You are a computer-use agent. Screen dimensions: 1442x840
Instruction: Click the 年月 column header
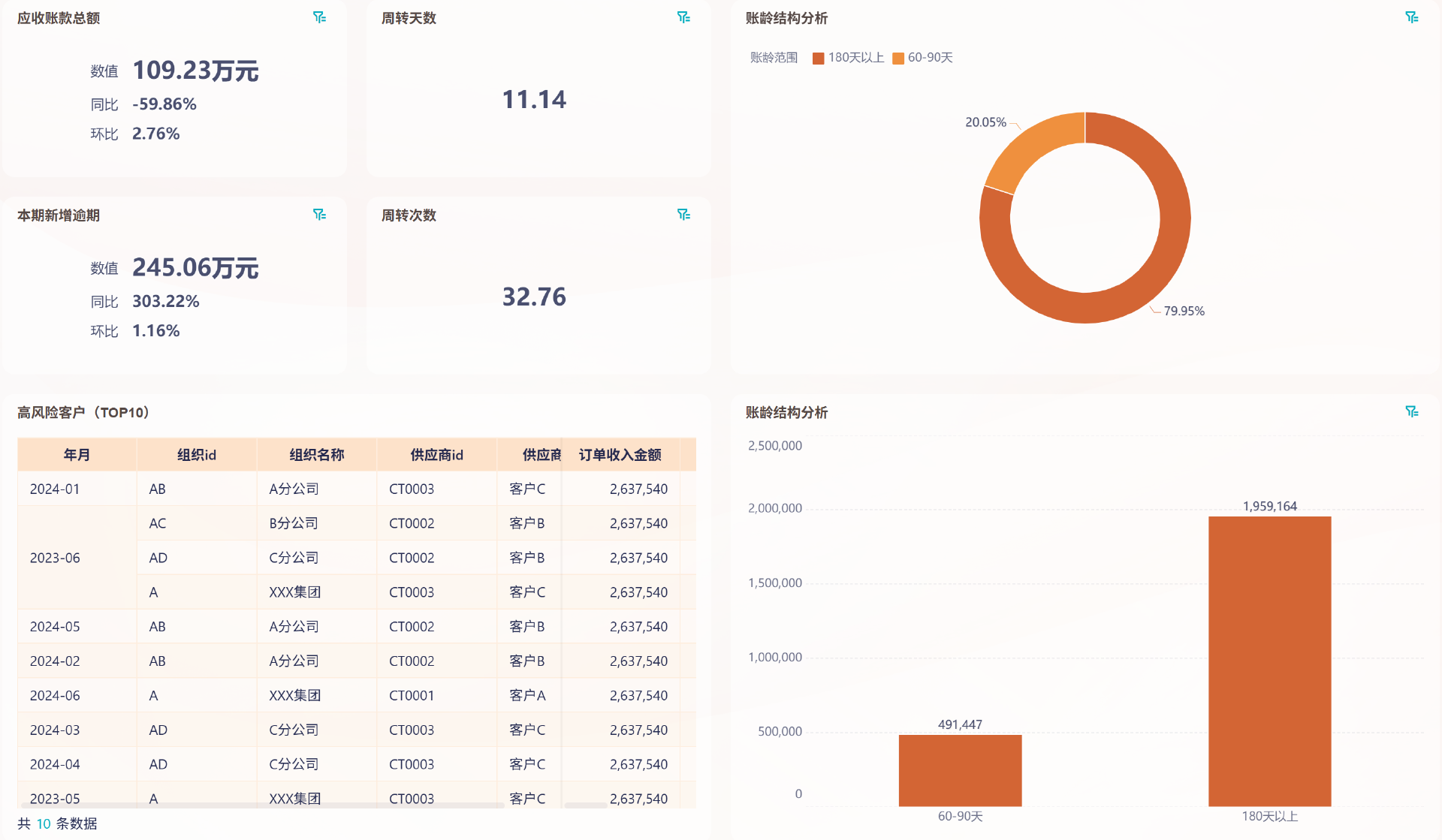[77, 455]
